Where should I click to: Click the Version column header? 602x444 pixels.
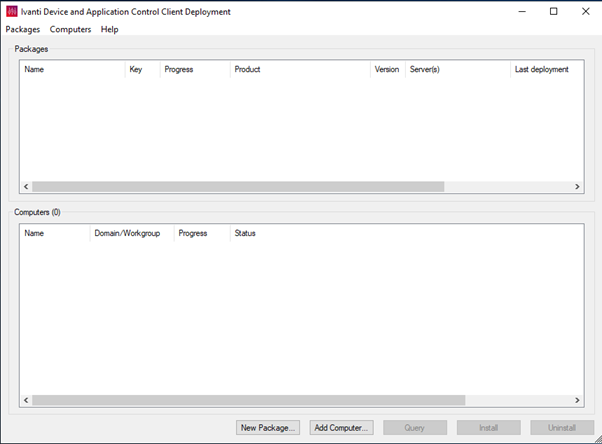click(387, 70)
